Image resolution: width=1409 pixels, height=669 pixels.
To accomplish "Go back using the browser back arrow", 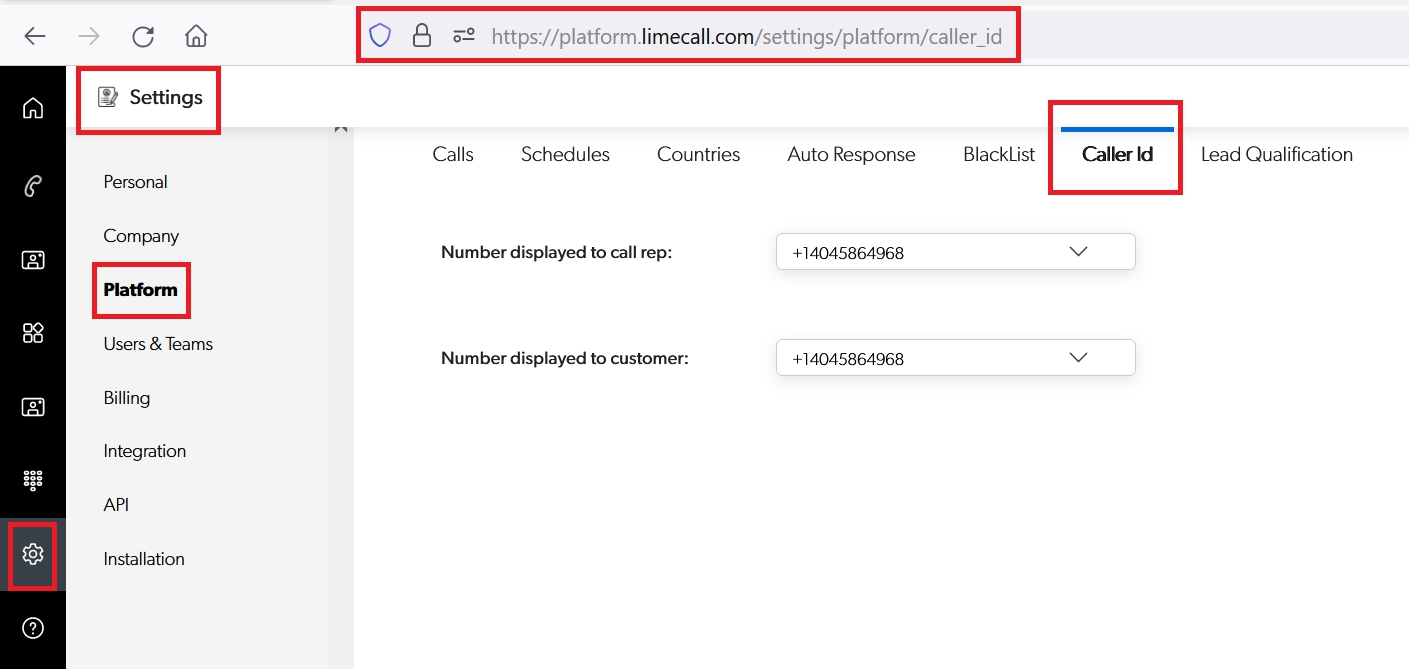I will pyautogui.click(x=35, y=37).
